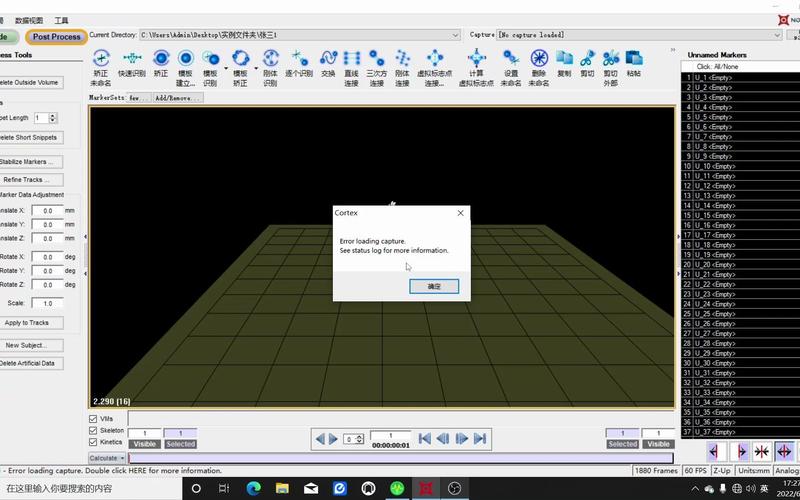Click the Add/Remove... MarkerSets button
Viewport: 800px width, 500px height.
178,97
